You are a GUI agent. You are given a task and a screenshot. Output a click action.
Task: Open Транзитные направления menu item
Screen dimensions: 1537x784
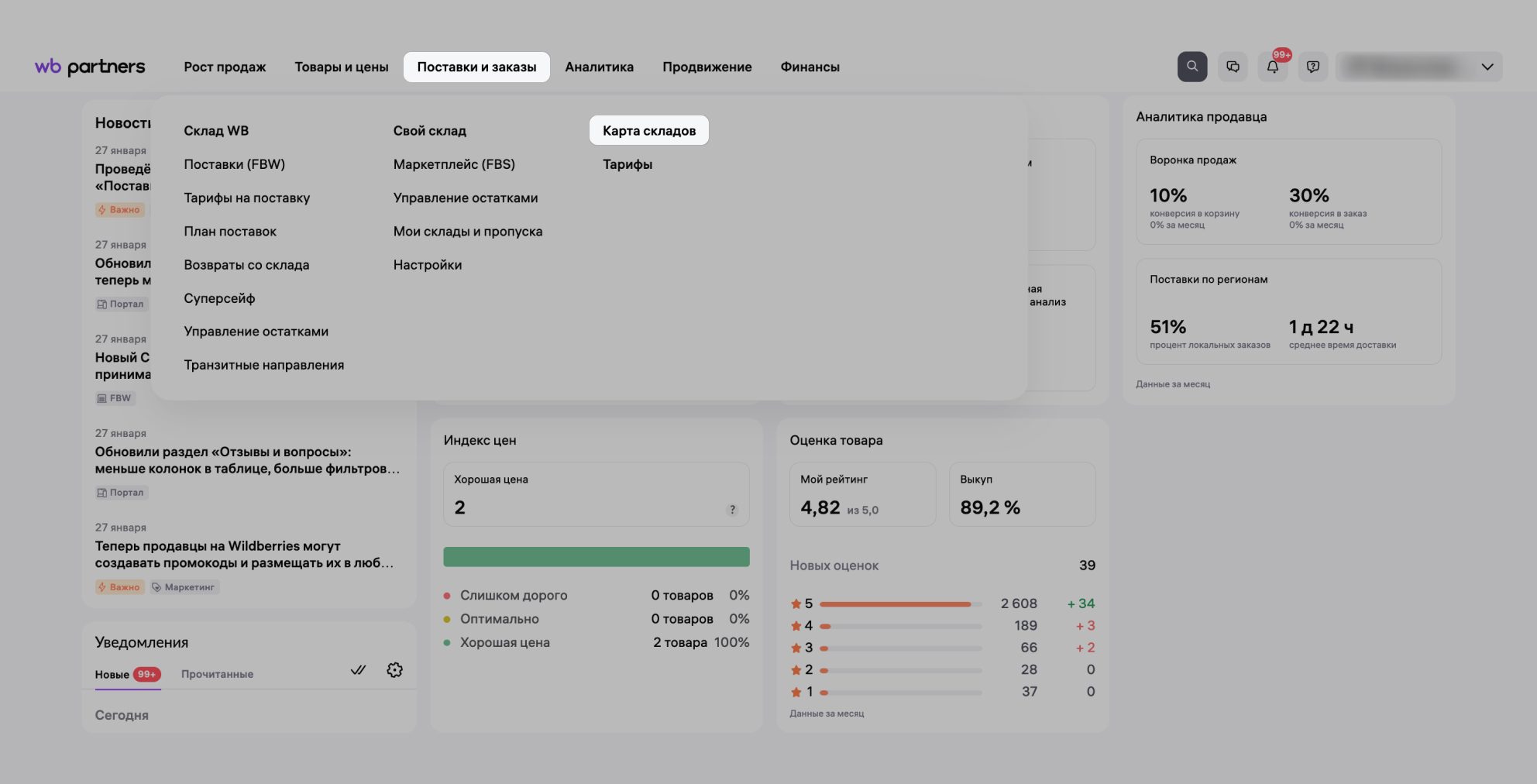pyautogui.click(x=263, y=365)
